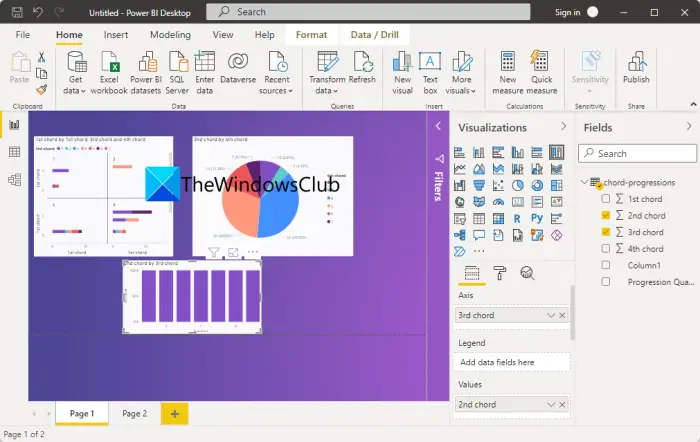
Task: Select the Q&A speech bubble visual icon
Action: click(x=479, y=235)
